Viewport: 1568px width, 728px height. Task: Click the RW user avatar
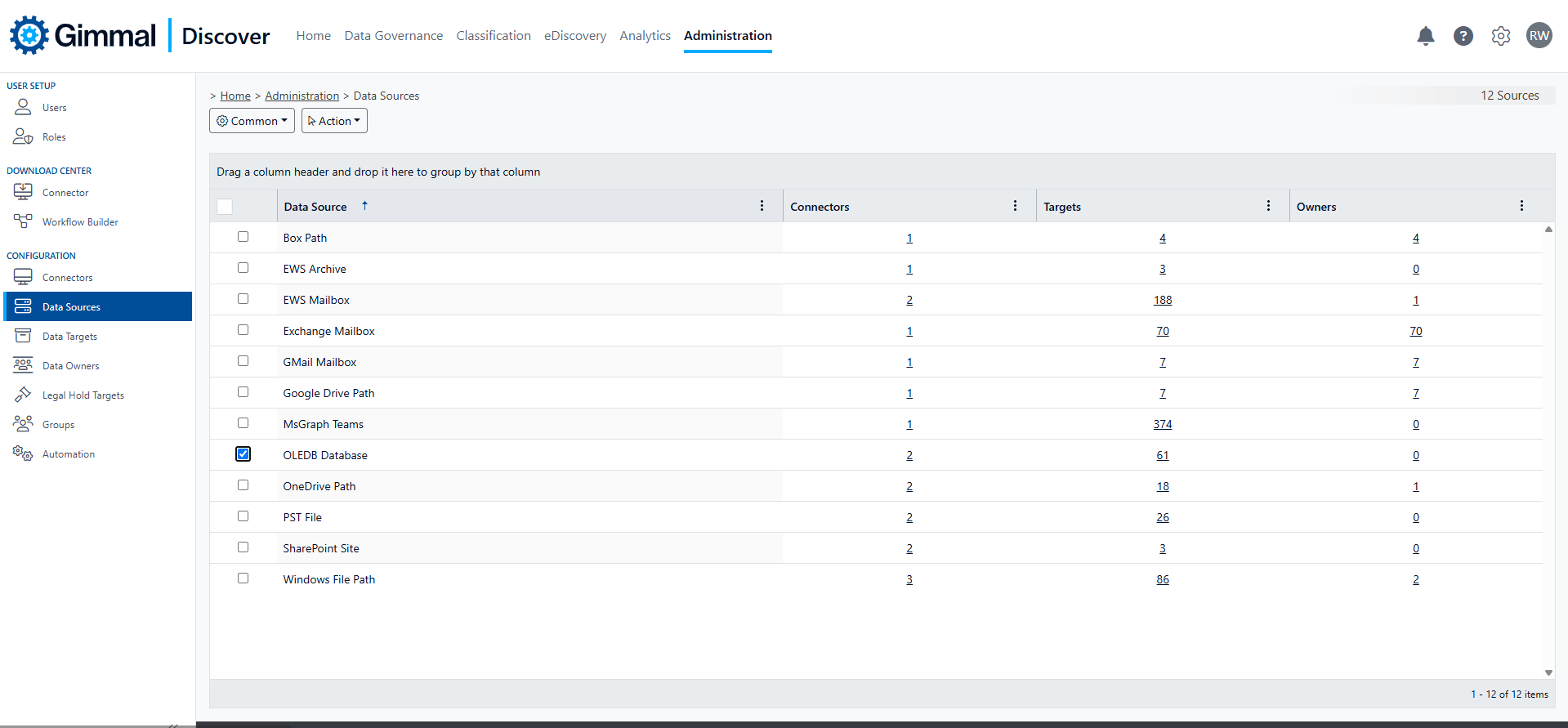pyautogui.click(x=1539, y=36)
